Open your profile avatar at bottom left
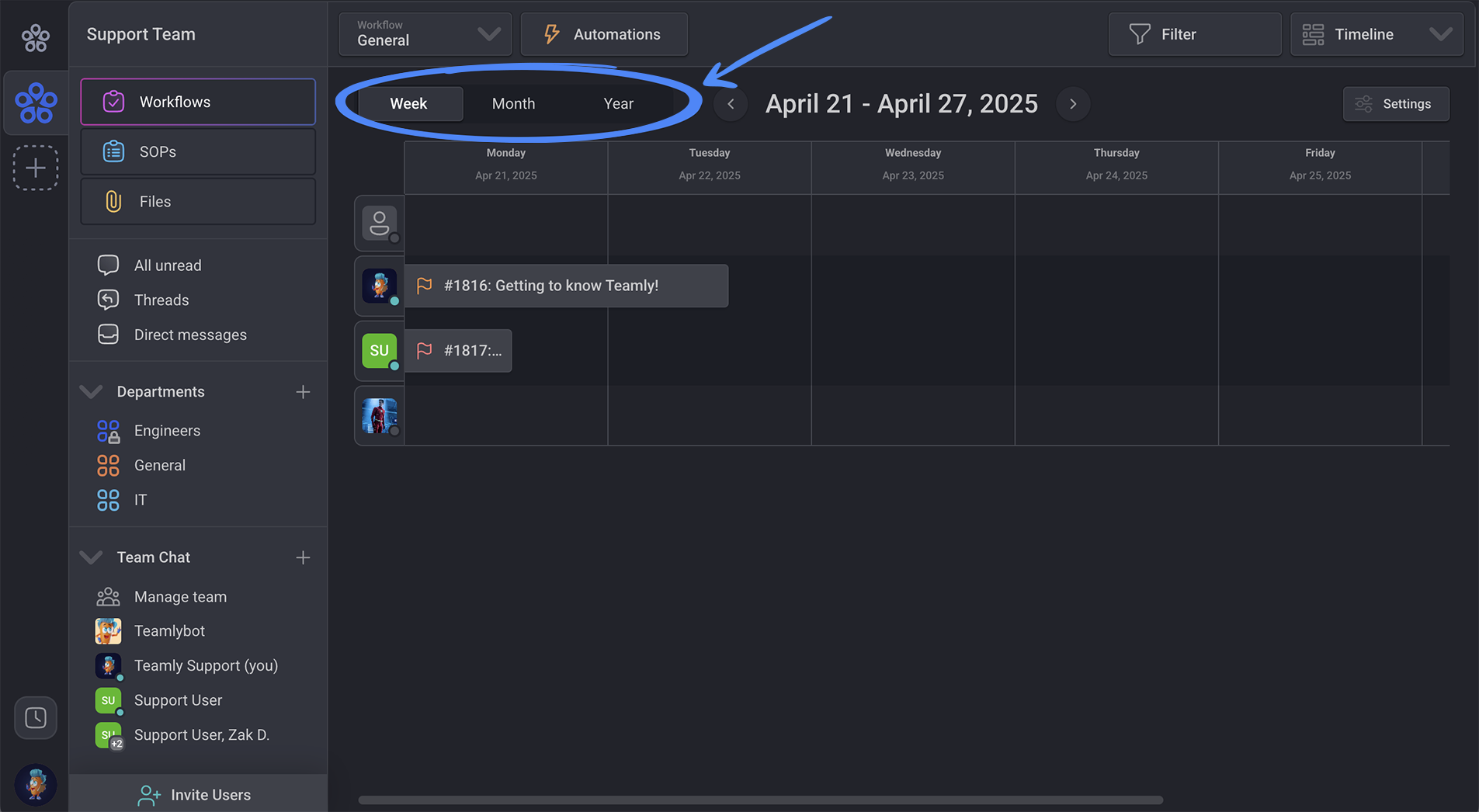Viewport: 1479px width, 812px height. [36, 783]
